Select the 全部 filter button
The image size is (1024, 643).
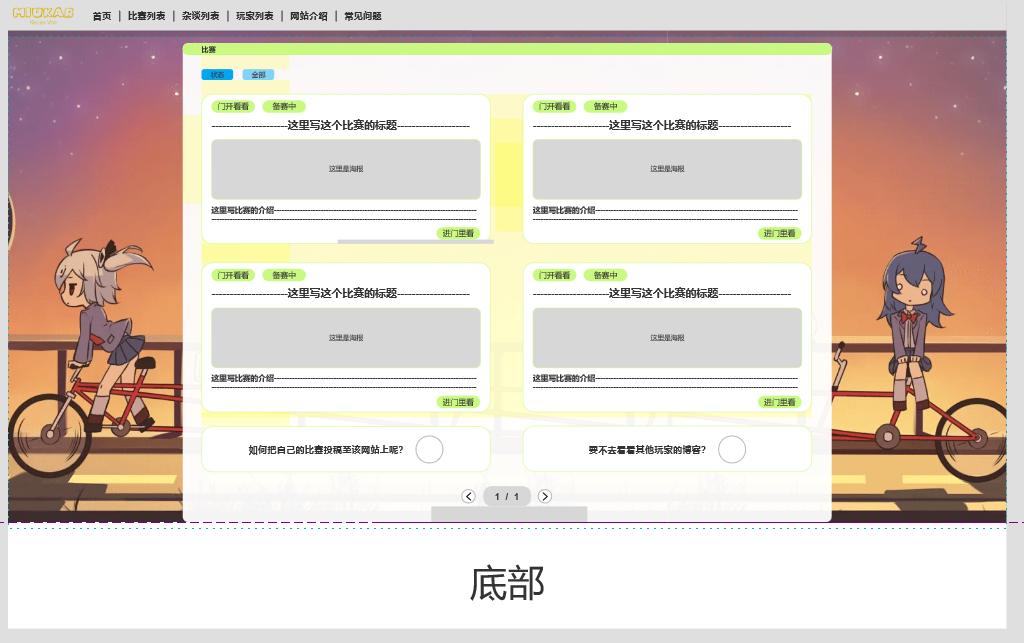[x=259, y=75]
